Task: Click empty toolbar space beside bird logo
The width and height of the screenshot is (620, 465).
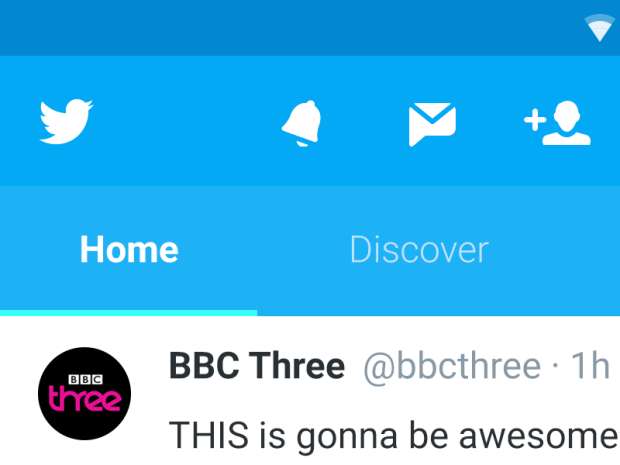Action: 186,121
